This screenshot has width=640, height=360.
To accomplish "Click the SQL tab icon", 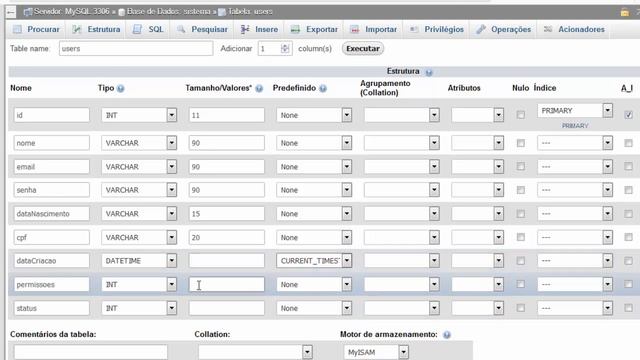I will (x=137, y=29).
